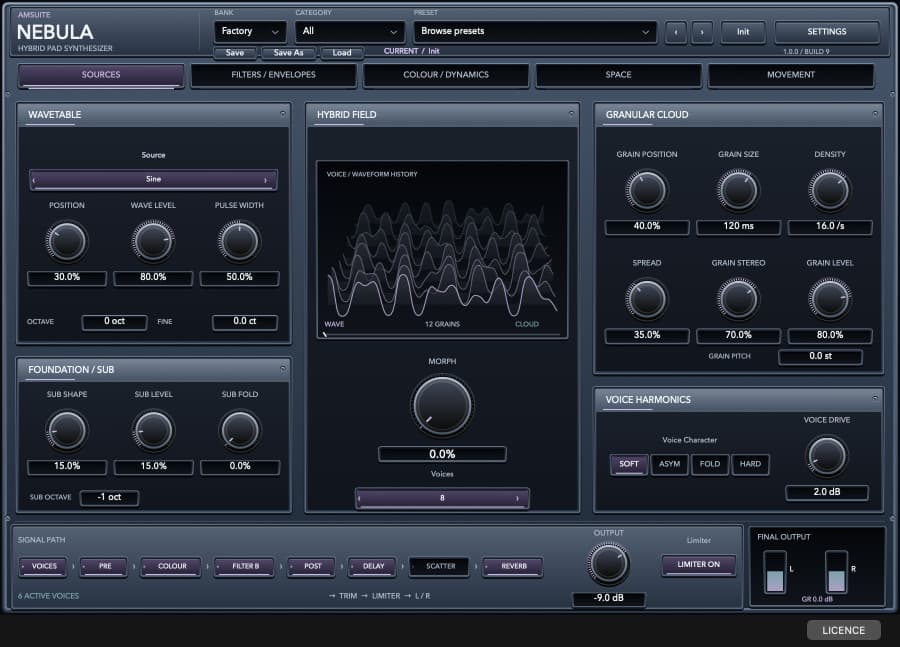Viewport: 900px width, 647px height.
Task: Select the HARD voice character
Action: tap(750, 464)
